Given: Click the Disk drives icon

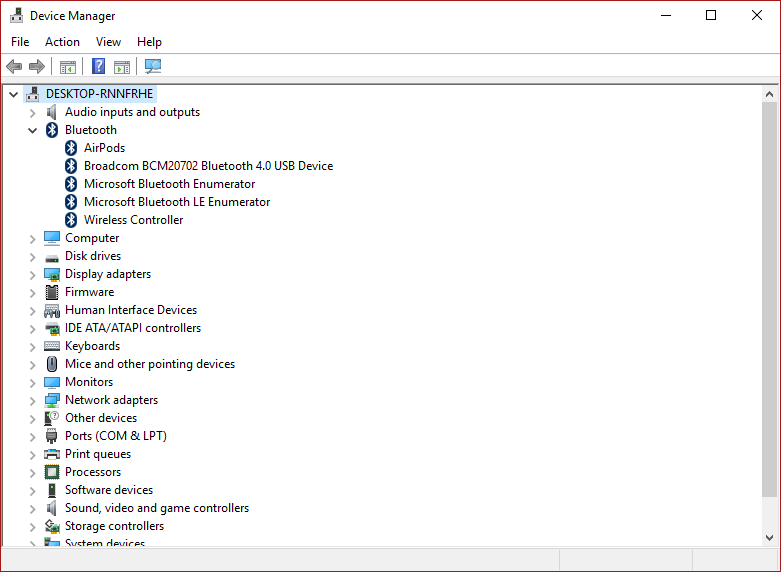Looking at the screenshot, I should coord(52,258).
